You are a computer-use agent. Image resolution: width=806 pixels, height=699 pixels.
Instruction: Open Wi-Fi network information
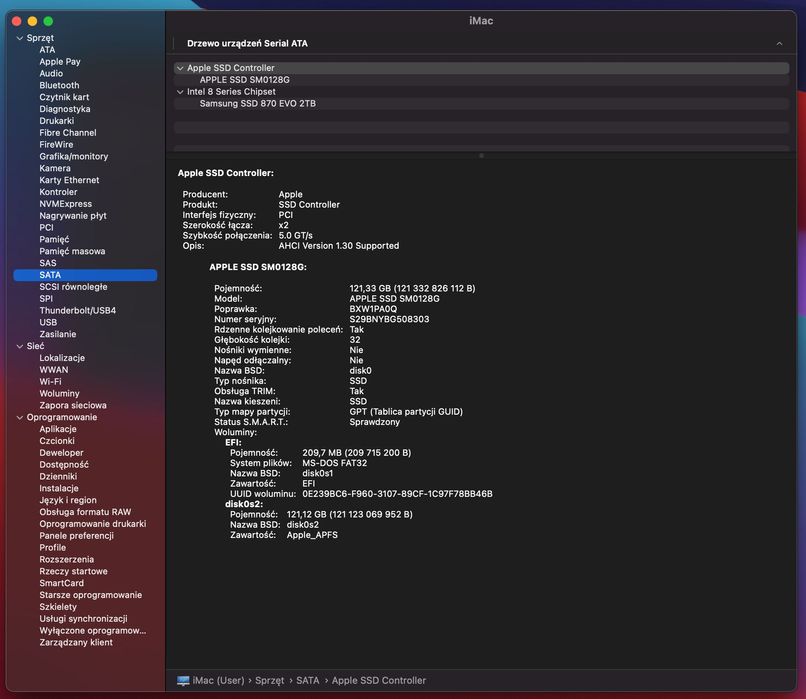pos(50,381)
